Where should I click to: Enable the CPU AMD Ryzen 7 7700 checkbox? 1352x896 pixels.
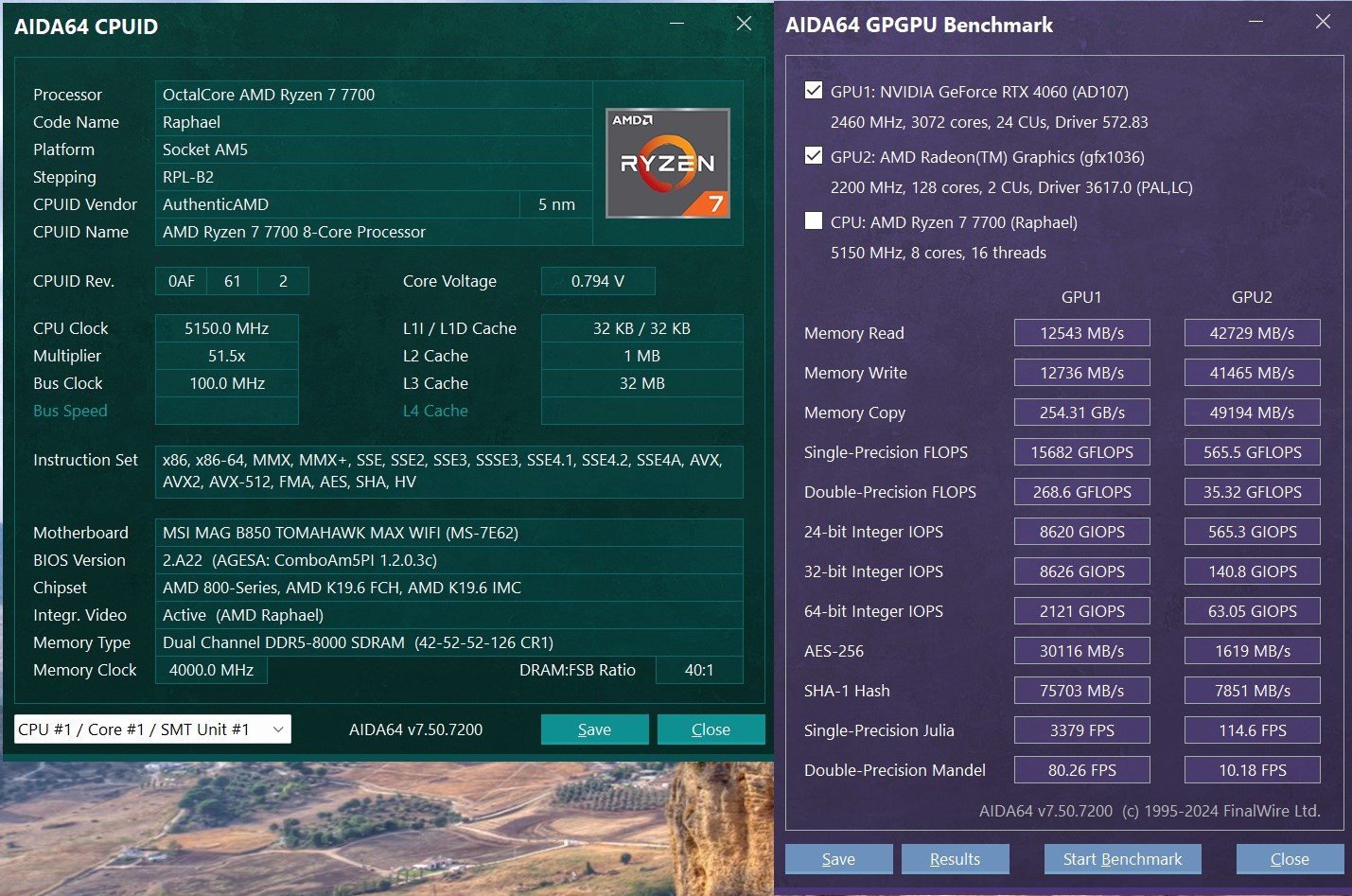pos(813,221)
